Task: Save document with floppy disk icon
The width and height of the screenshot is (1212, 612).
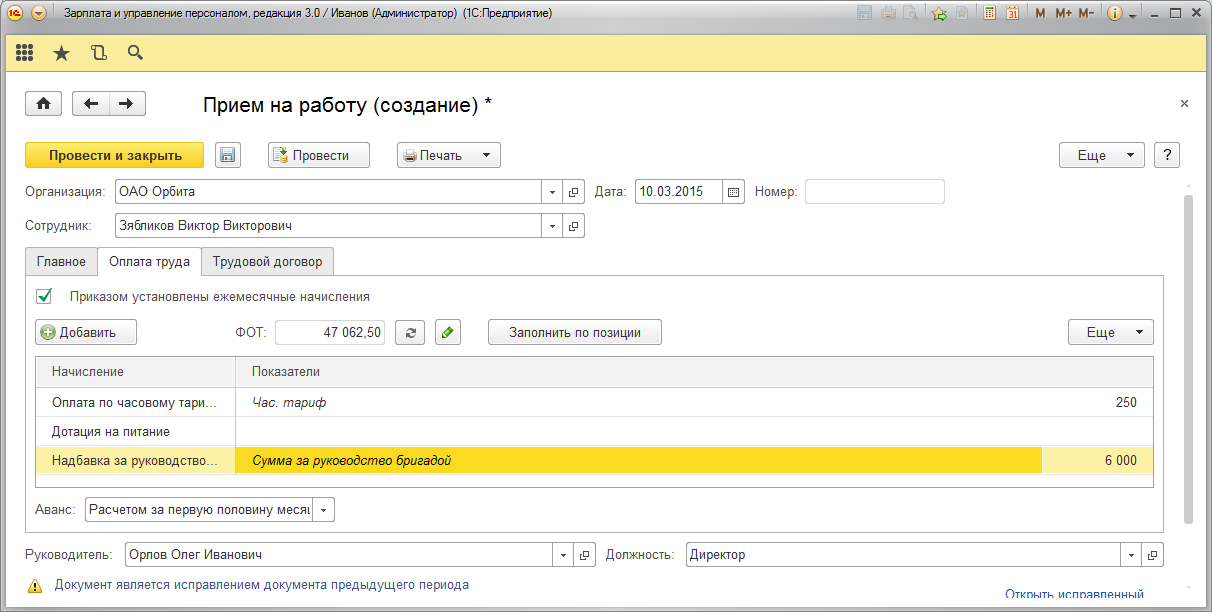Action: [x=227, y=155]
